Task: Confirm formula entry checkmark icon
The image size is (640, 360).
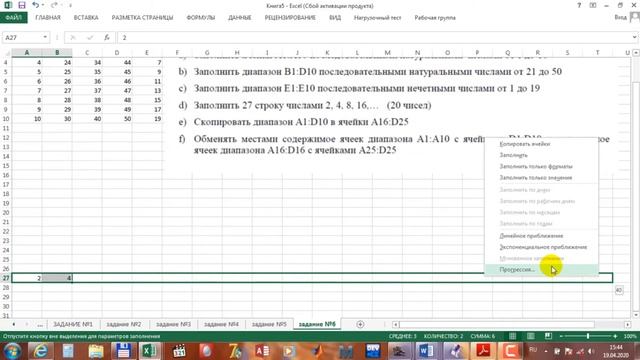Action: (x=90, y=38)
